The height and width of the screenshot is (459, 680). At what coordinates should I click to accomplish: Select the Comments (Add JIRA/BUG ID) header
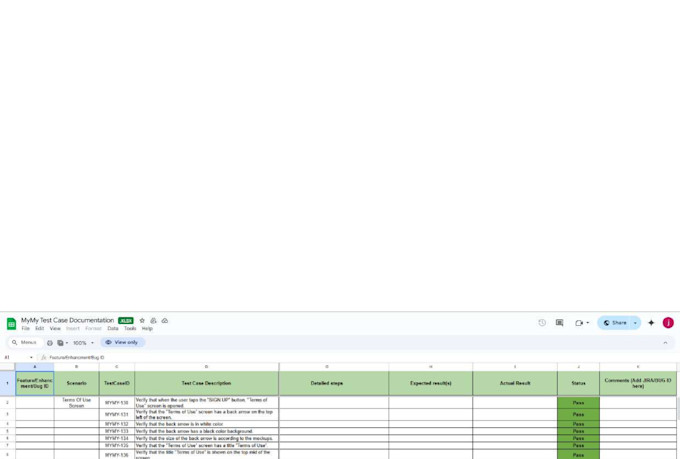[x=638, y=383]
